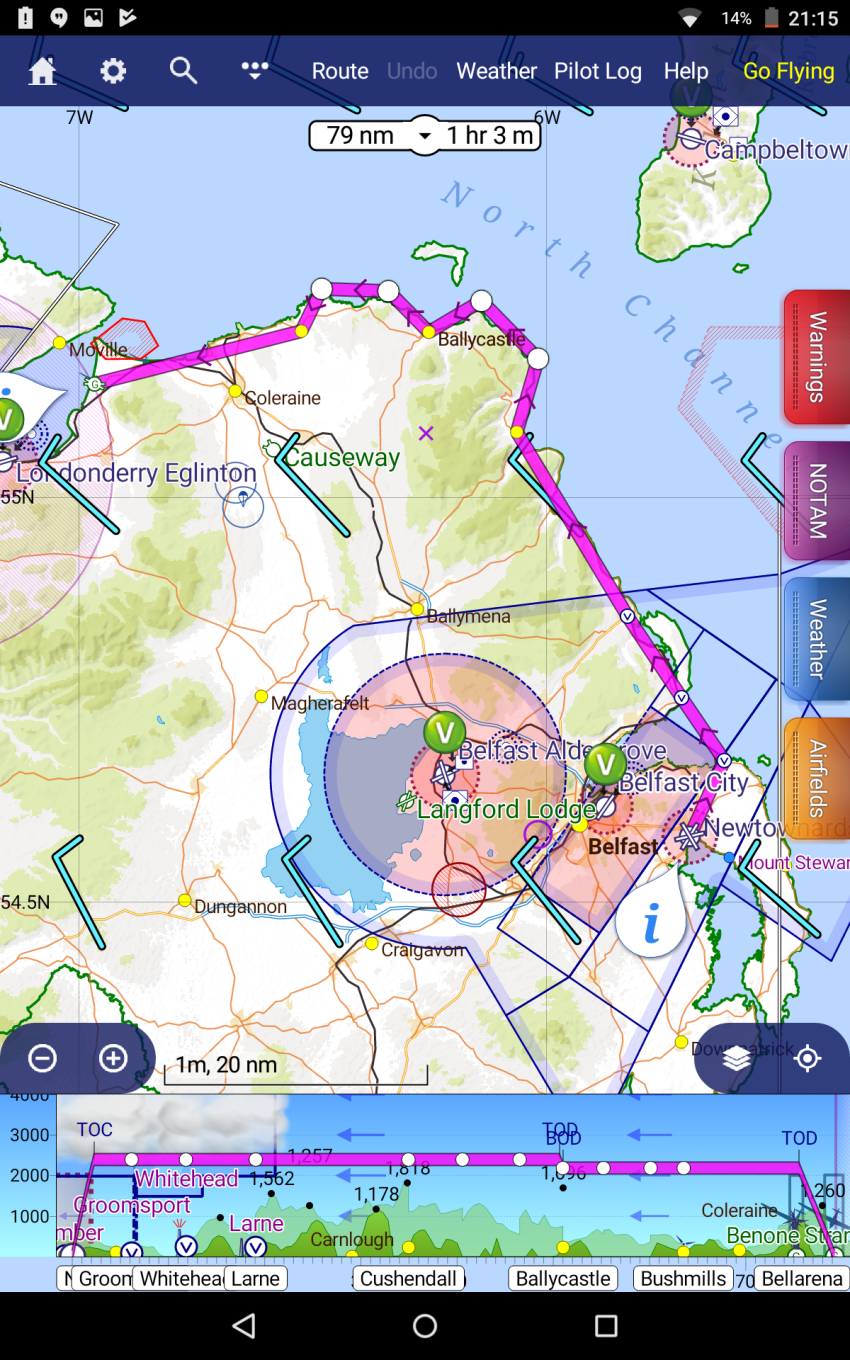The image size is (850, 1360).
Task: Select the greyed-out Undo item
Action: pos(412,71)
